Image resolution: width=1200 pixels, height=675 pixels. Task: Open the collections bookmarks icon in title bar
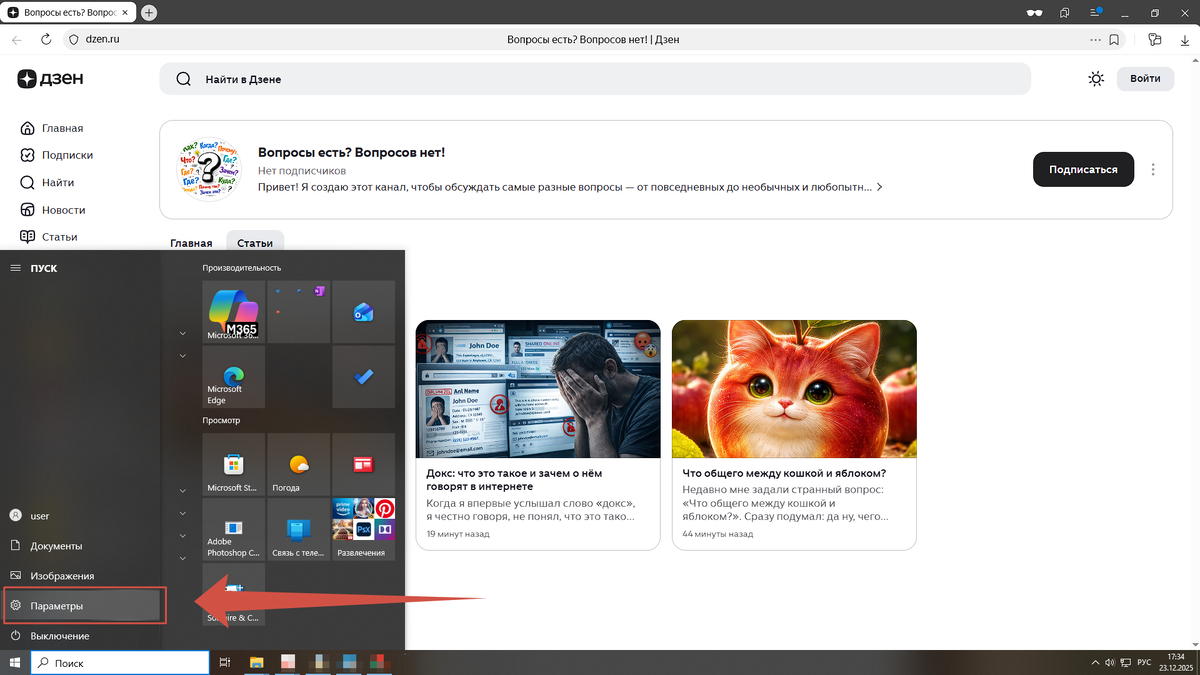1065,12
